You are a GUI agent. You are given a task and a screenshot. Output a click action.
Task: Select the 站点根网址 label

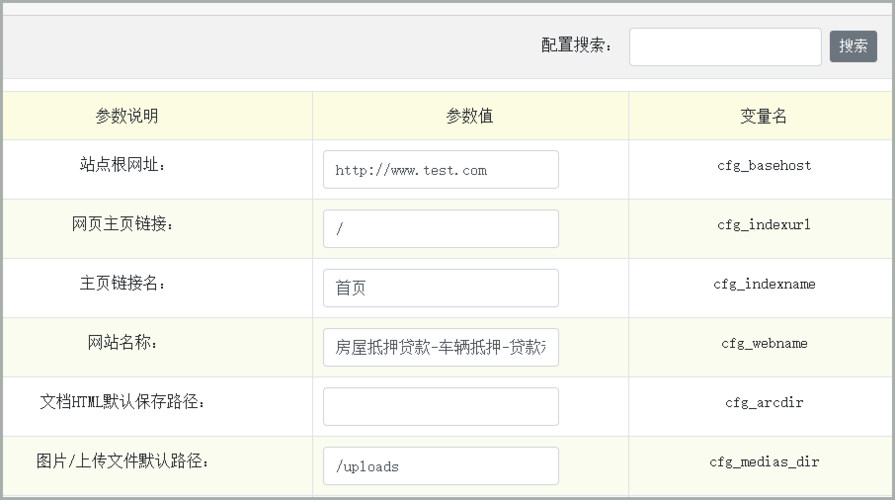pyautogui.click(x=123, y=165)
